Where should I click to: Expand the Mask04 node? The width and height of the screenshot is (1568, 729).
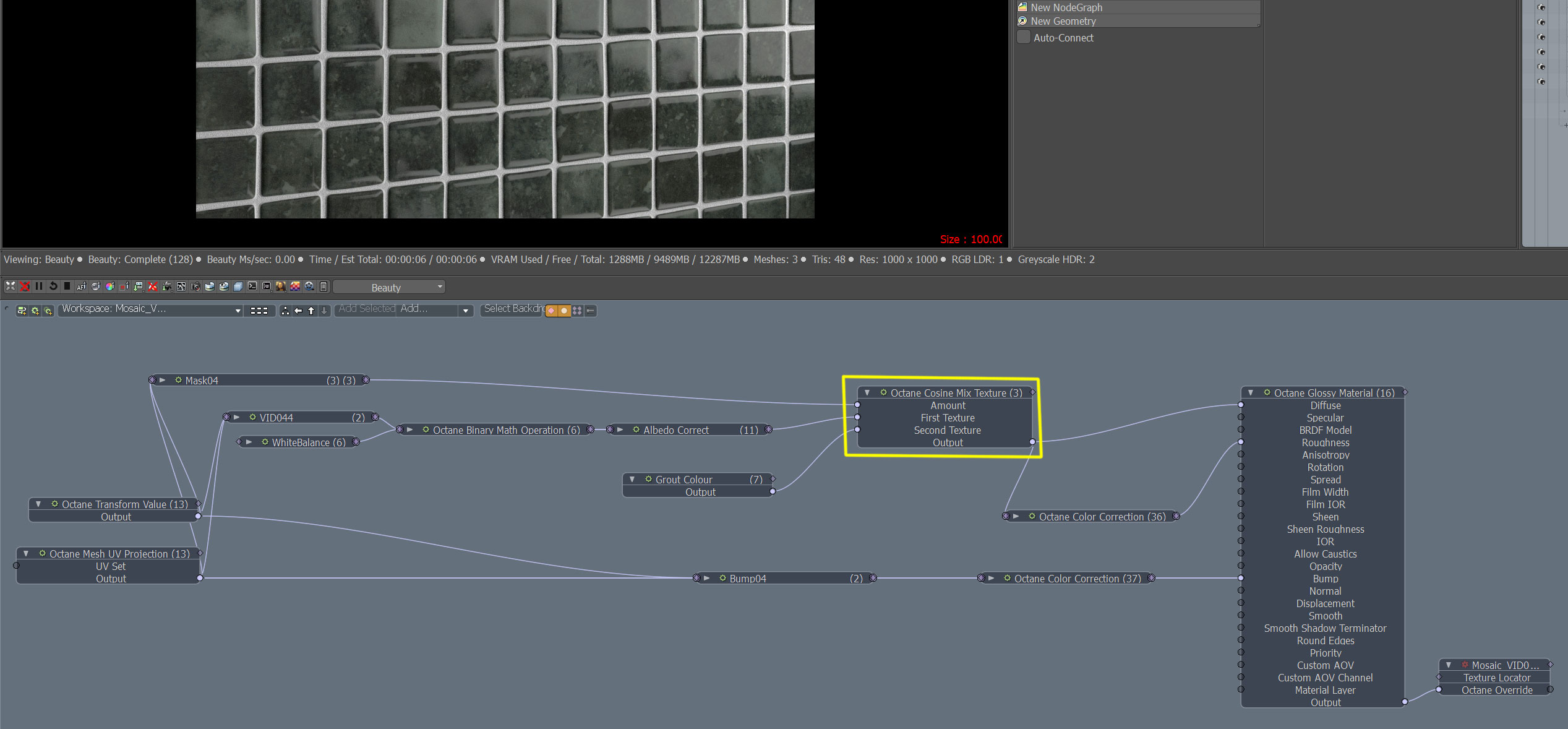tap(162, 380)
